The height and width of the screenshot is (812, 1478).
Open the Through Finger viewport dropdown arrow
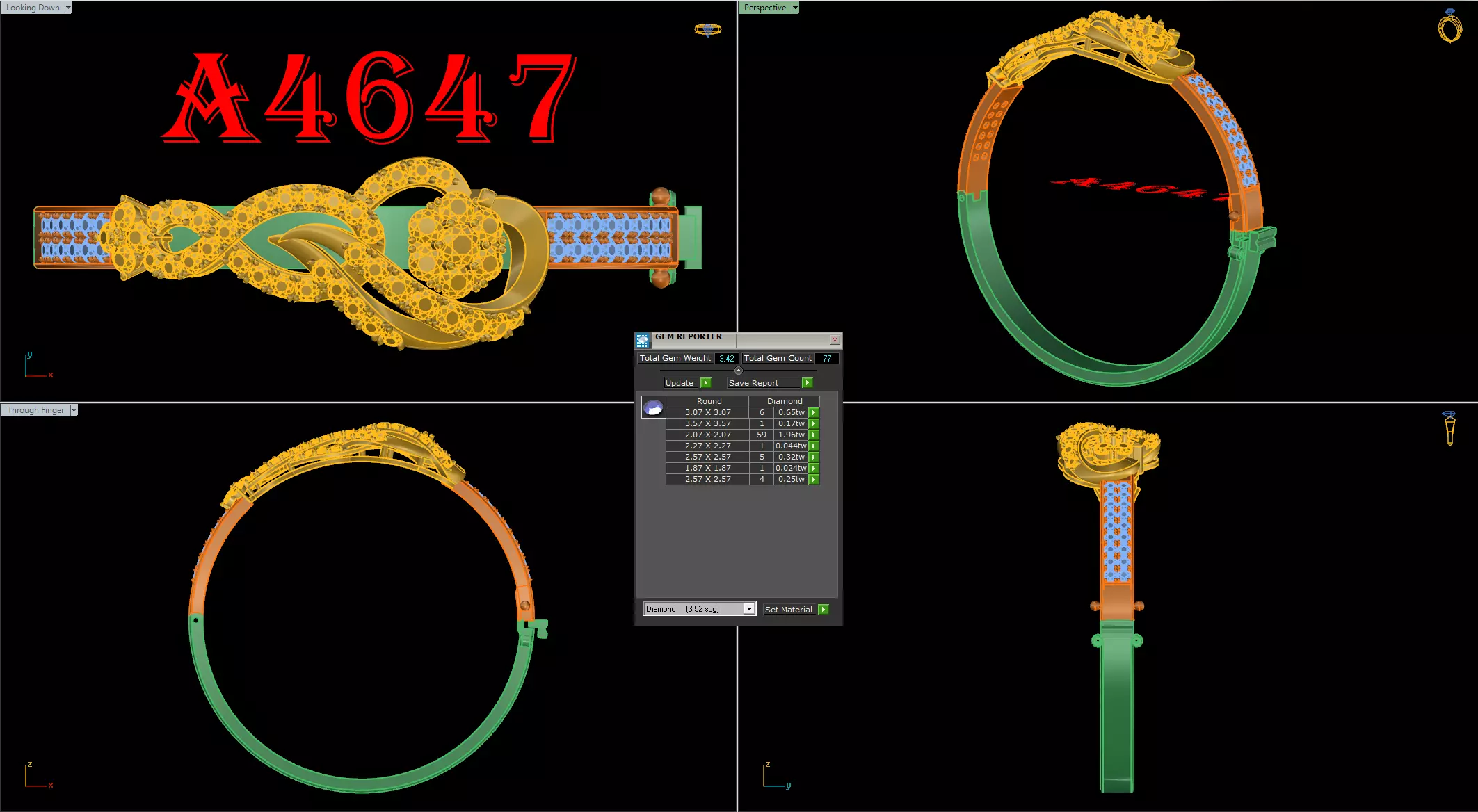click(x=74, y=410)
